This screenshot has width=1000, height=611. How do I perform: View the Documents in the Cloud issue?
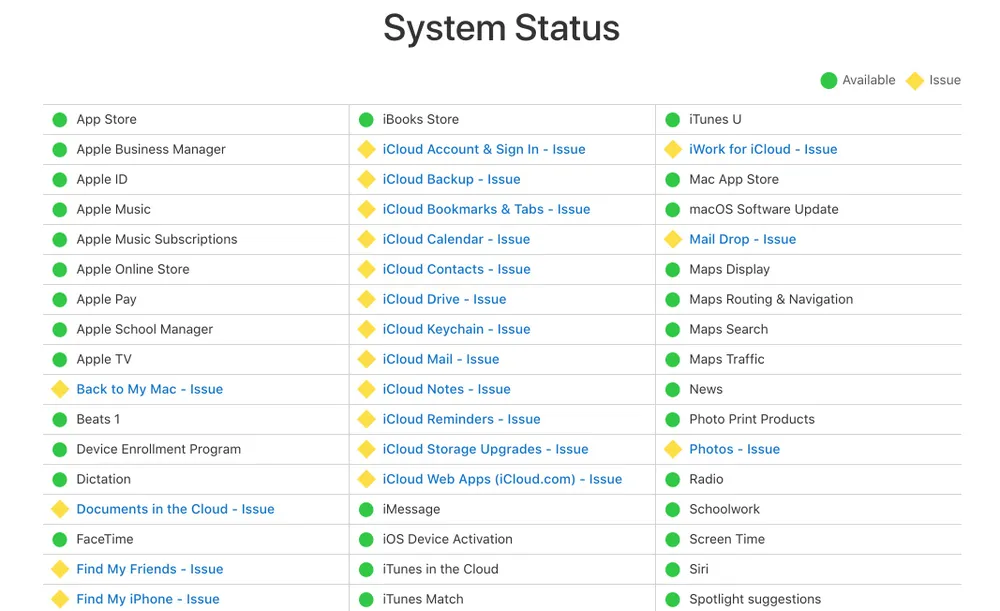point(175,509)
